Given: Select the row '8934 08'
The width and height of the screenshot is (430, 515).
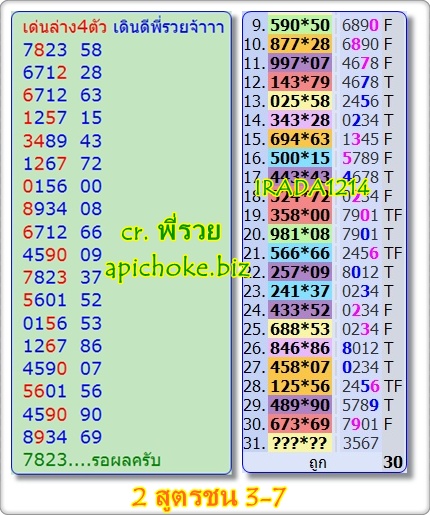Looking at the screenshot, I should (62, 209).
